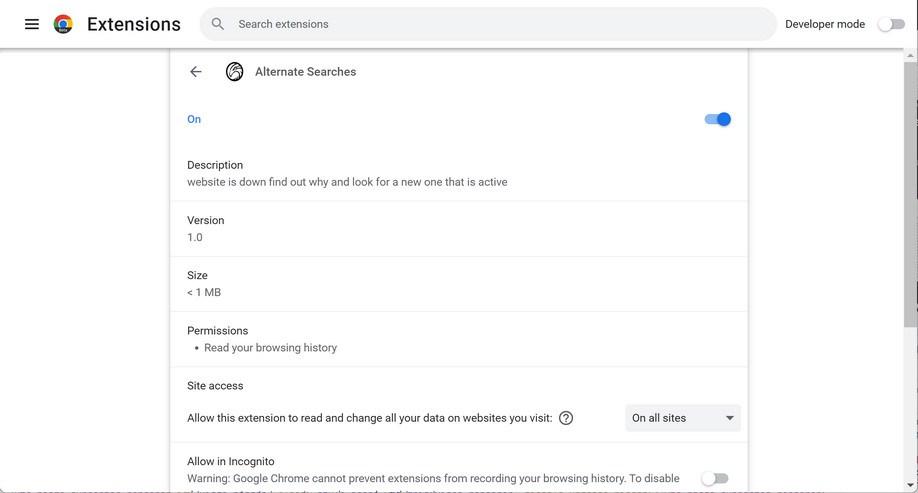918x493 pixels.
Task: Click the extension description text
Action: 347,182
